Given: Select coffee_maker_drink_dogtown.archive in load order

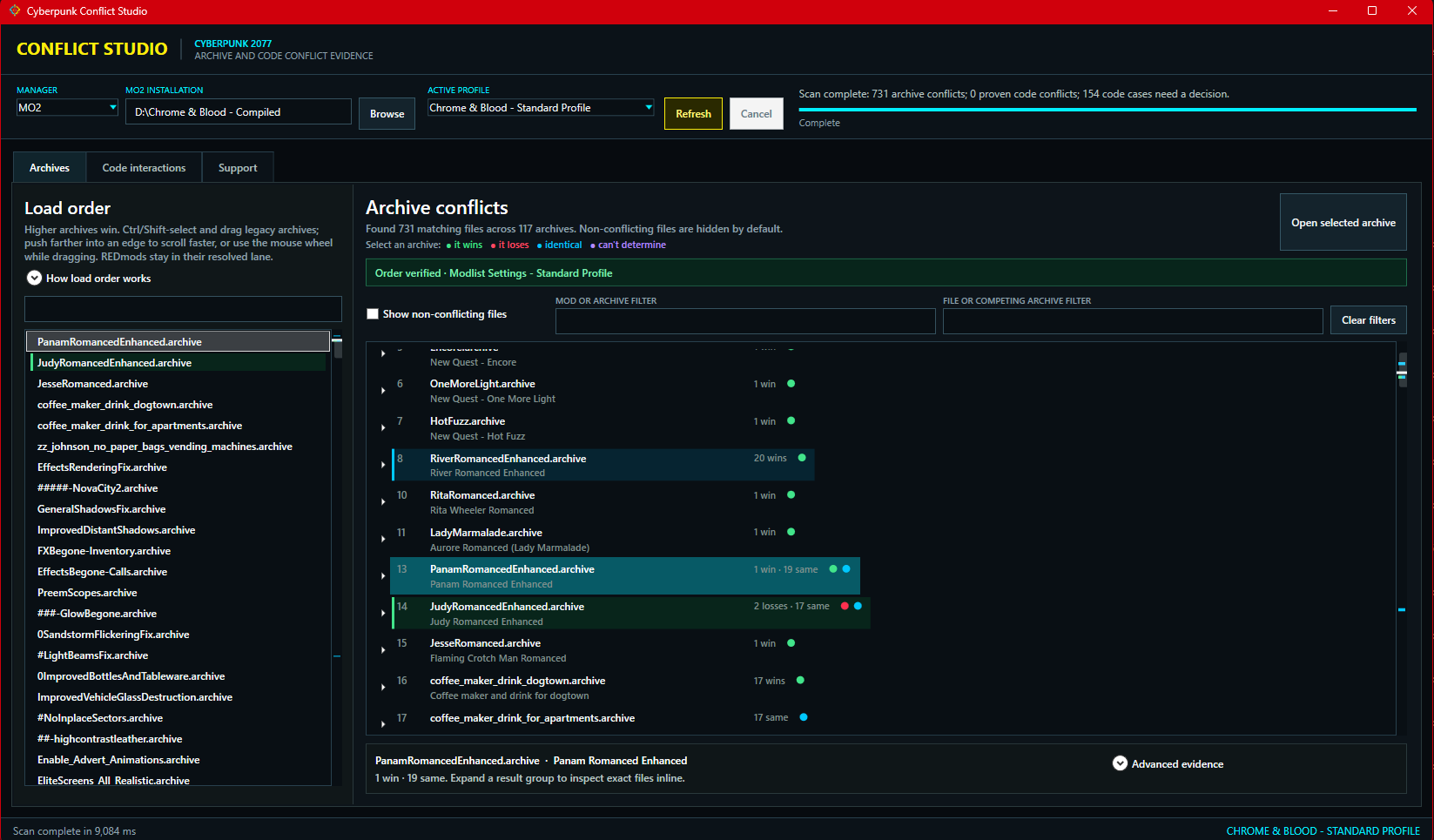Looking at the screenshot, I should point(178,404).
